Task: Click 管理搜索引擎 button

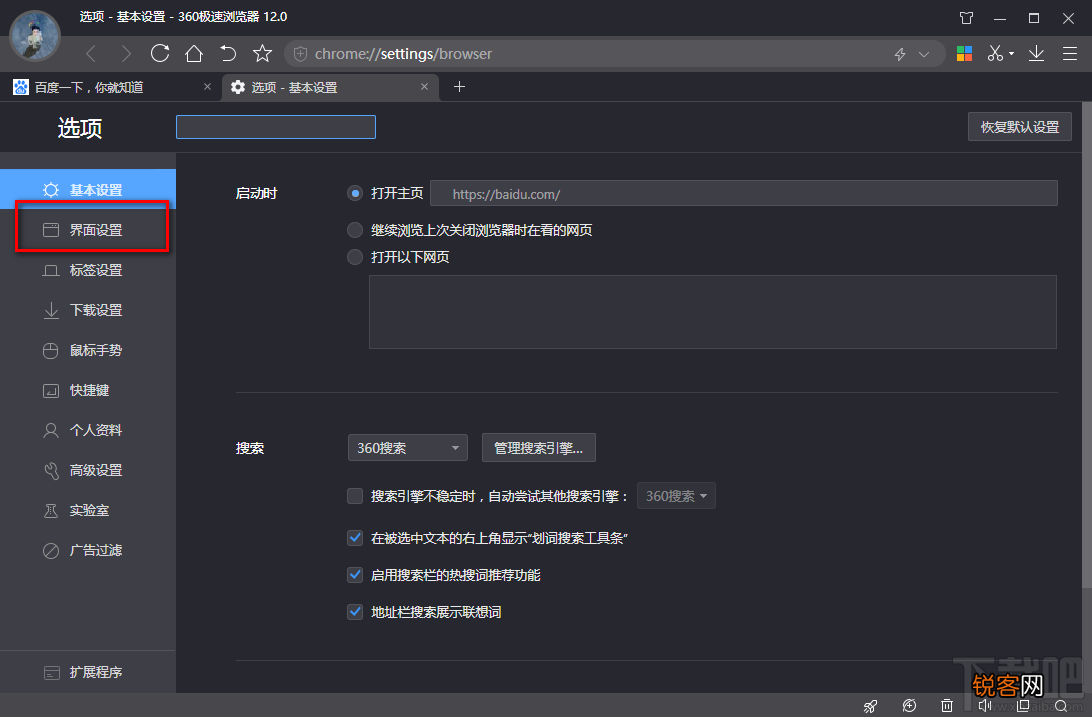Action: tap(538, 448)
